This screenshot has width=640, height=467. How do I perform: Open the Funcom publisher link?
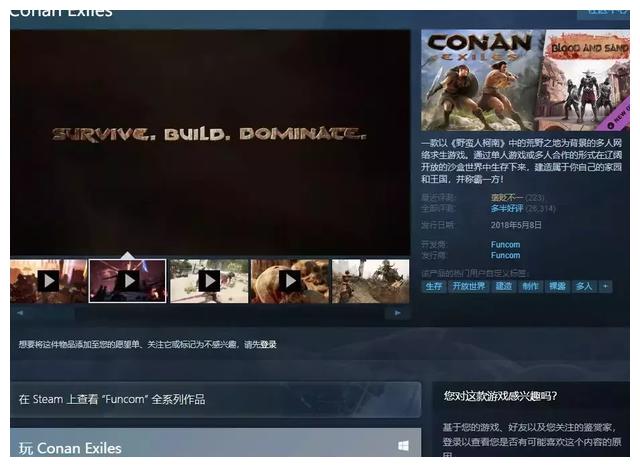pos(505,256)
